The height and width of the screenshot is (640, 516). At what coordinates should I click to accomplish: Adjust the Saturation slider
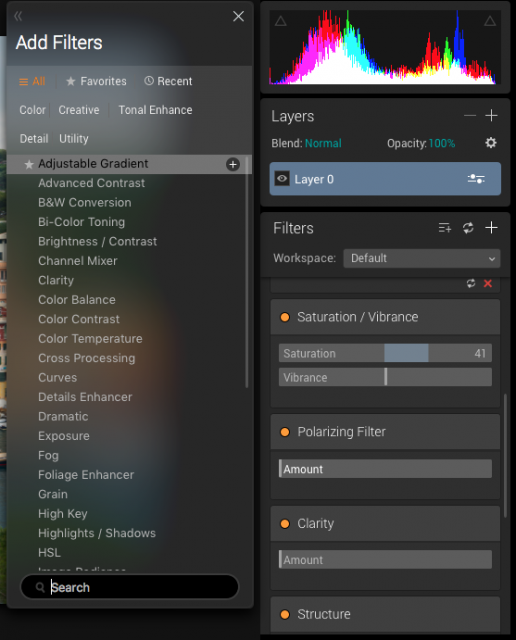(x=385, y=353)
